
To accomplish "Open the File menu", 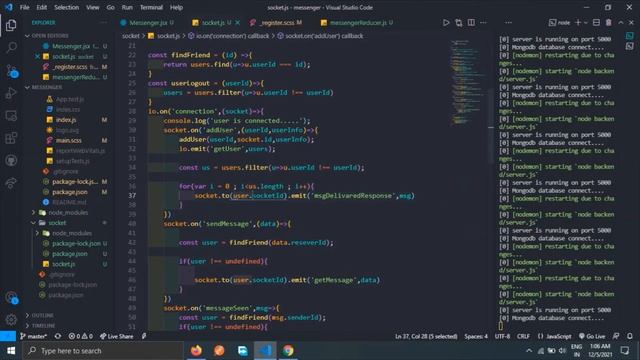I will (x=24, y=7).
